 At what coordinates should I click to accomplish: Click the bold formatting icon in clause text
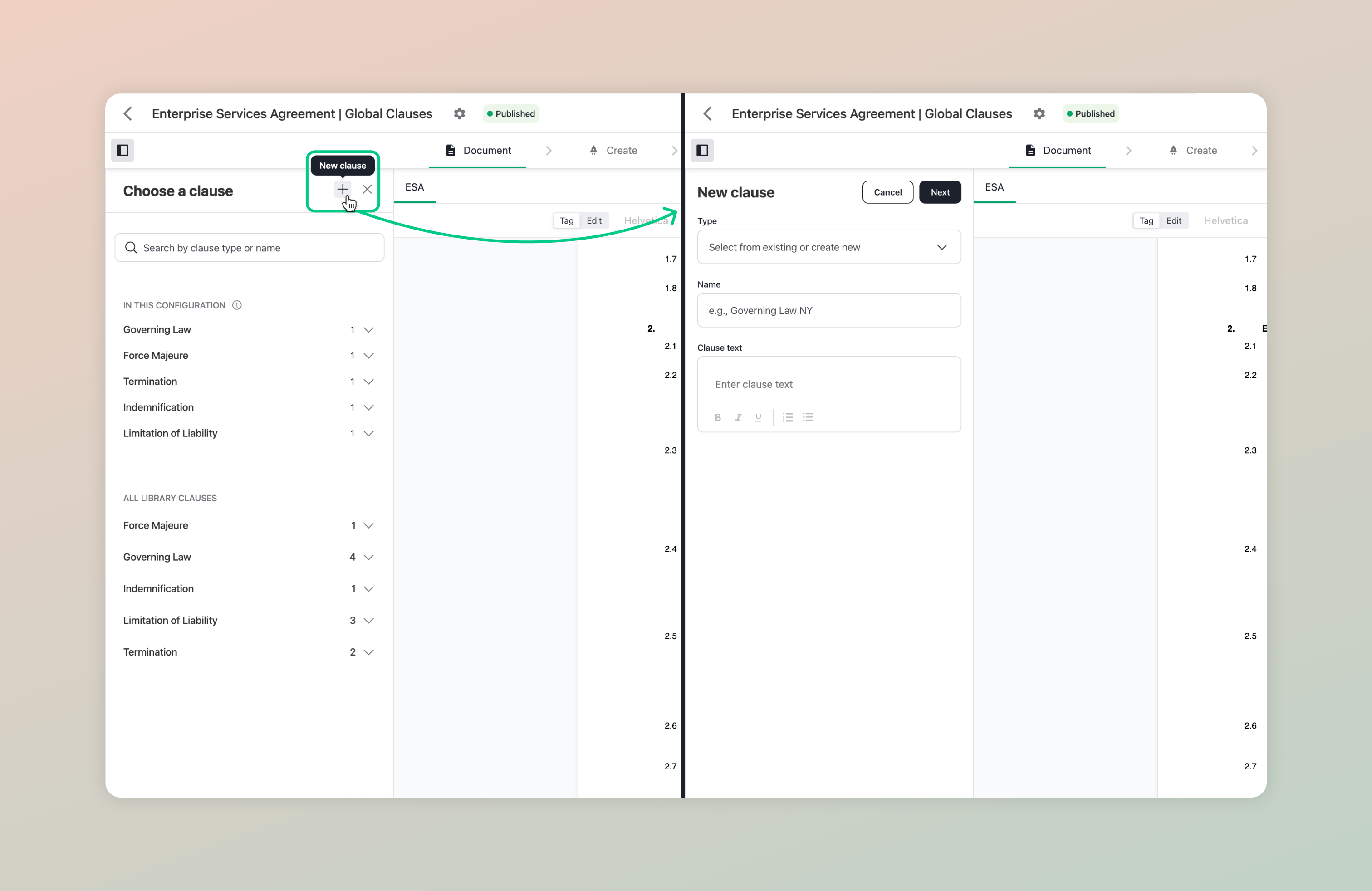click(x=718, y=417)
